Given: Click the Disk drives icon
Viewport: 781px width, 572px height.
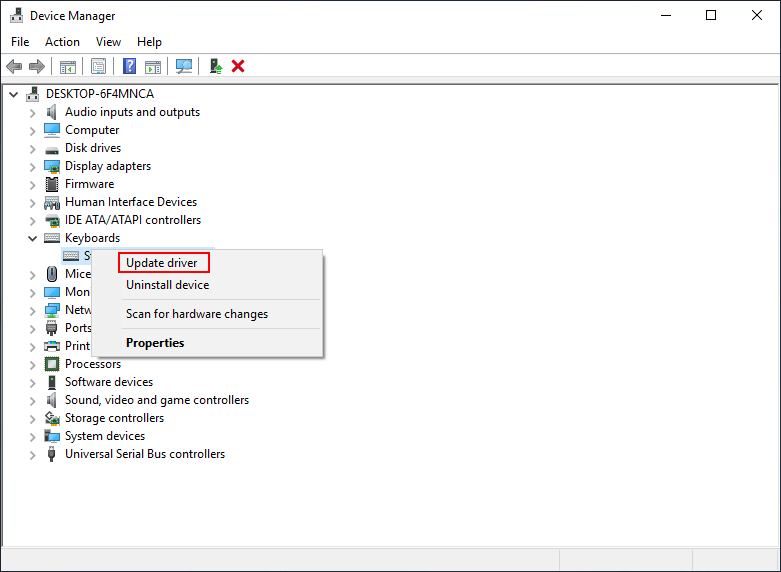Looking at the screenshot, I should (x=52, y=149).
